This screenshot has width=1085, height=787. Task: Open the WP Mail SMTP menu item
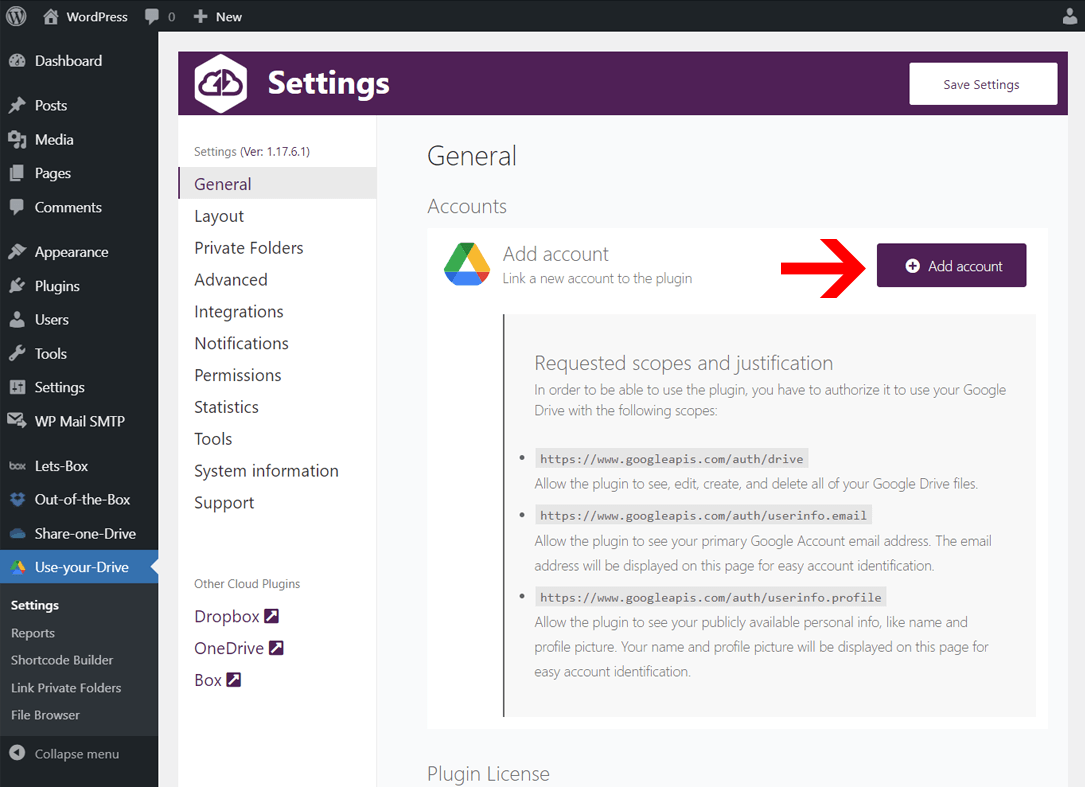(x=79, y=421)
